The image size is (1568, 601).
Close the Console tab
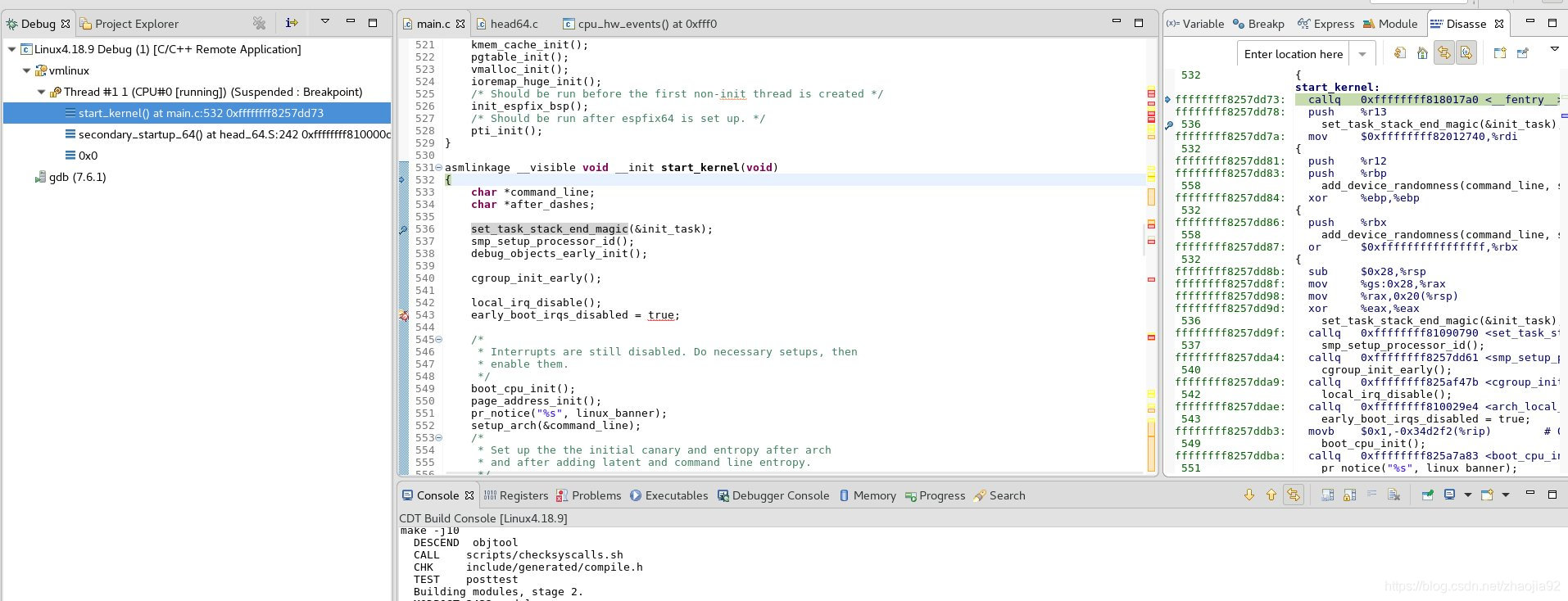(x=469, y=495)
